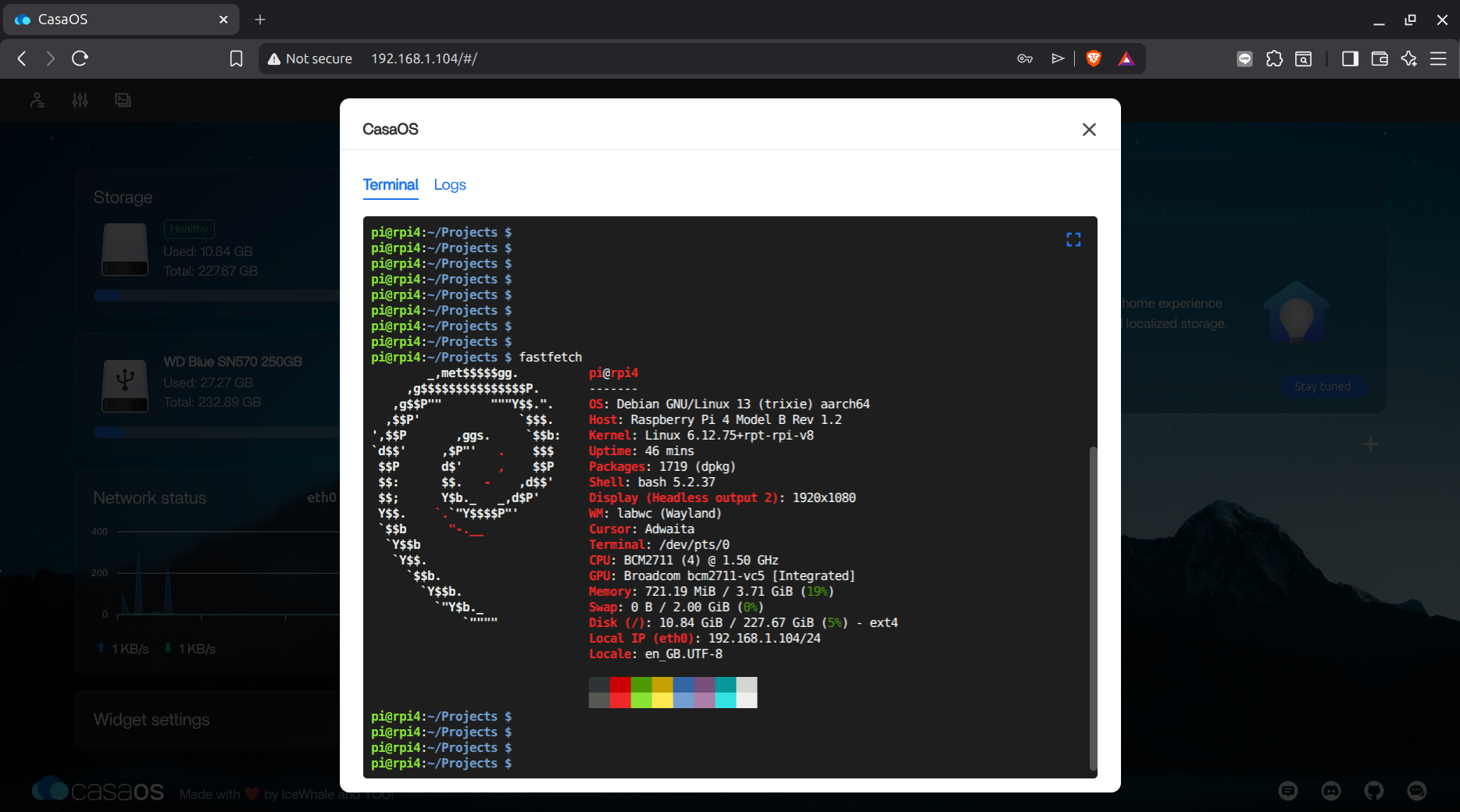This screenshot has height=812, width=1460.
Task: Click the bookmark icon in toolbar
Action: point(236,59)
